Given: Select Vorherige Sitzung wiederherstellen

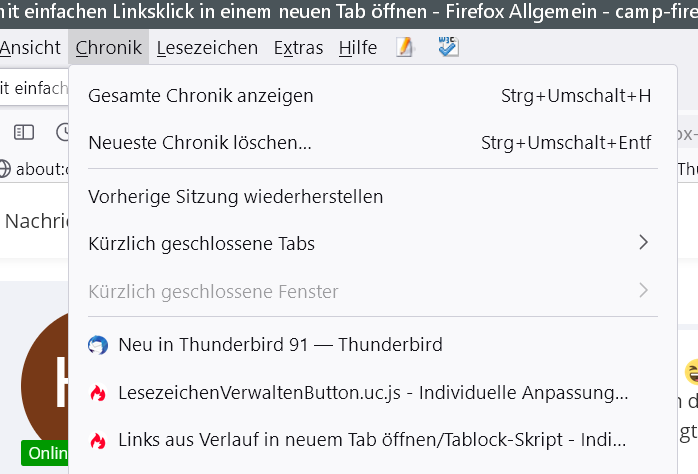Looking at the screenshot, I should [x=236, y=197].
